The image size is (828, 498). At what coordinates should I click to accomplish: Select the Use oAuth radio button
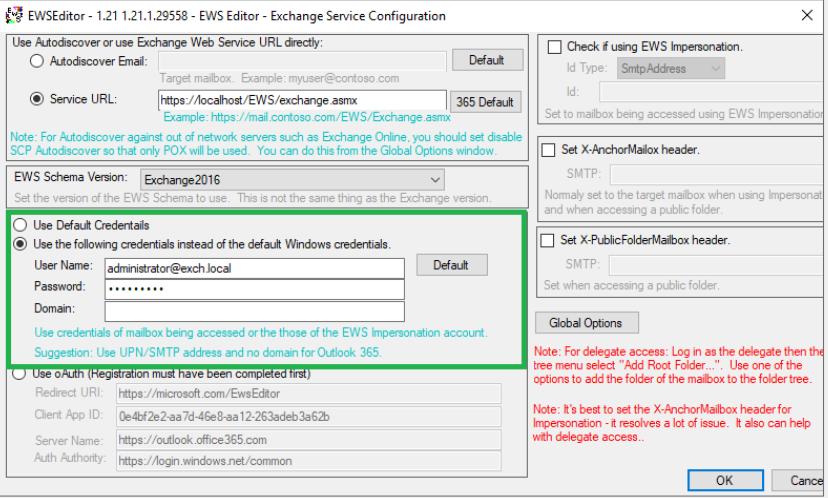pyautogui.click(x=20, y=374)
